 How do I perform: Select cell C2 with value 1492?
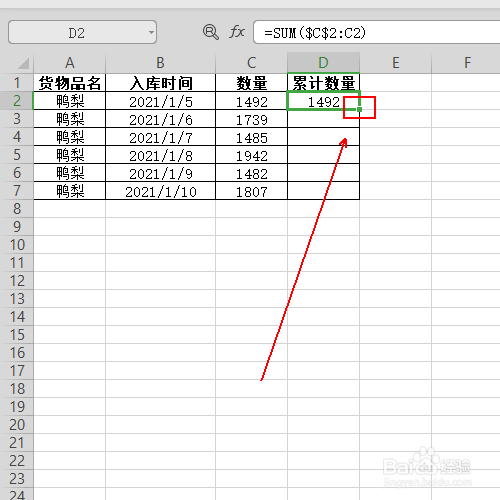pyautogui.click(x=252, y=101)
